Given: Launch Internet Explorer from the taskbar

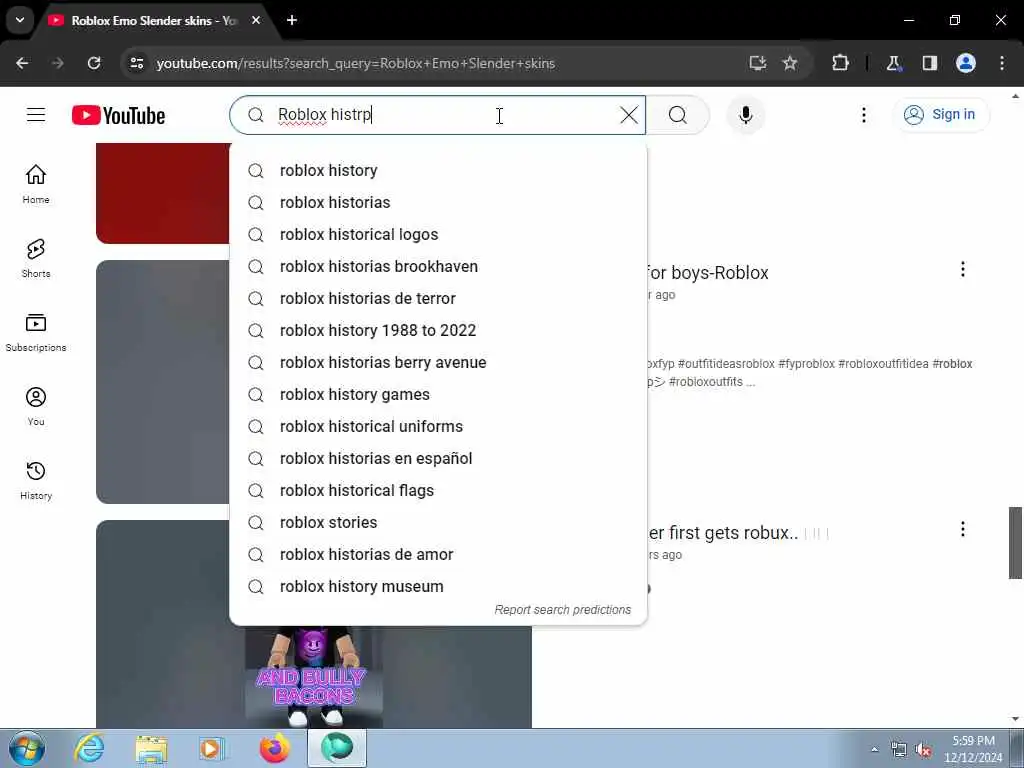Looking at the screenshot, I should 89,748.
